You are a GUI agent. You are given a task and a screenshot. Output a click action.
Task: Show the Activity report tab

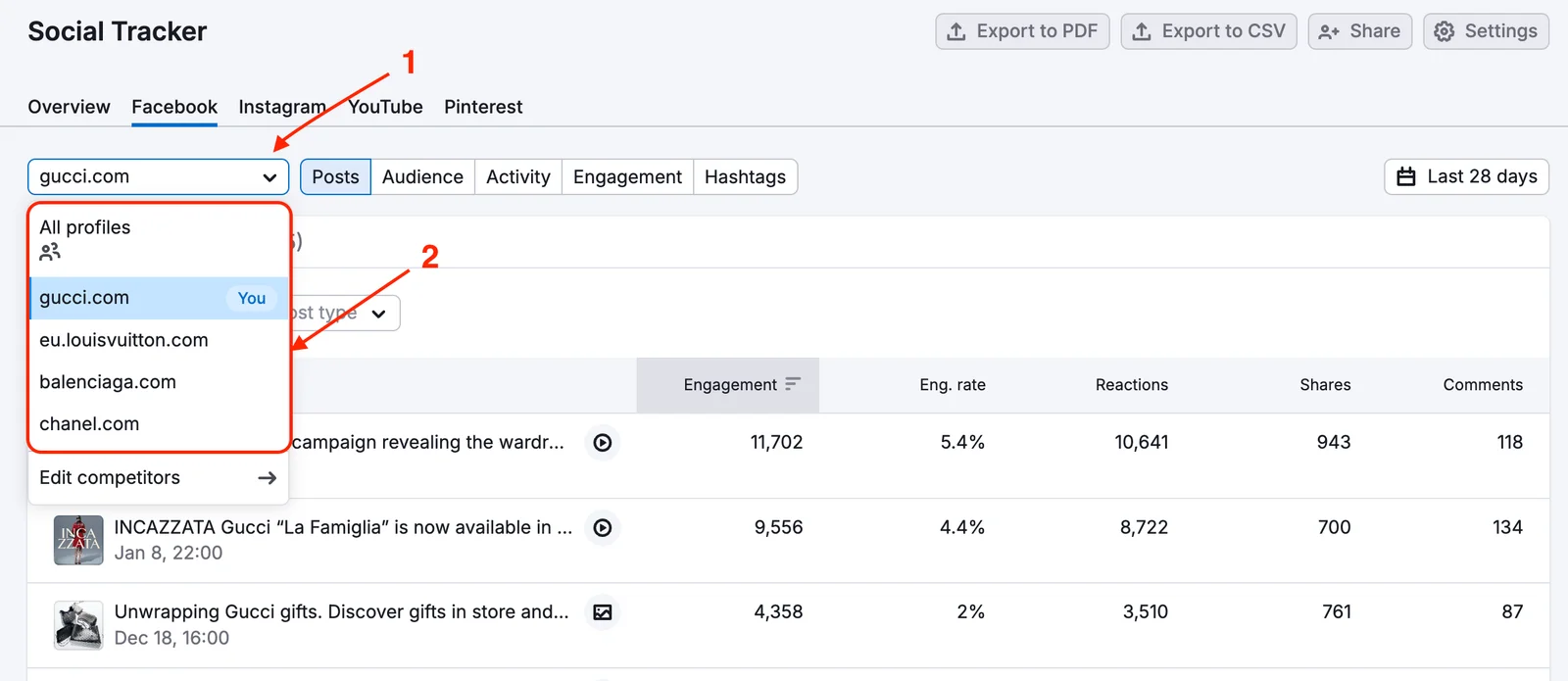click(518, 176)
